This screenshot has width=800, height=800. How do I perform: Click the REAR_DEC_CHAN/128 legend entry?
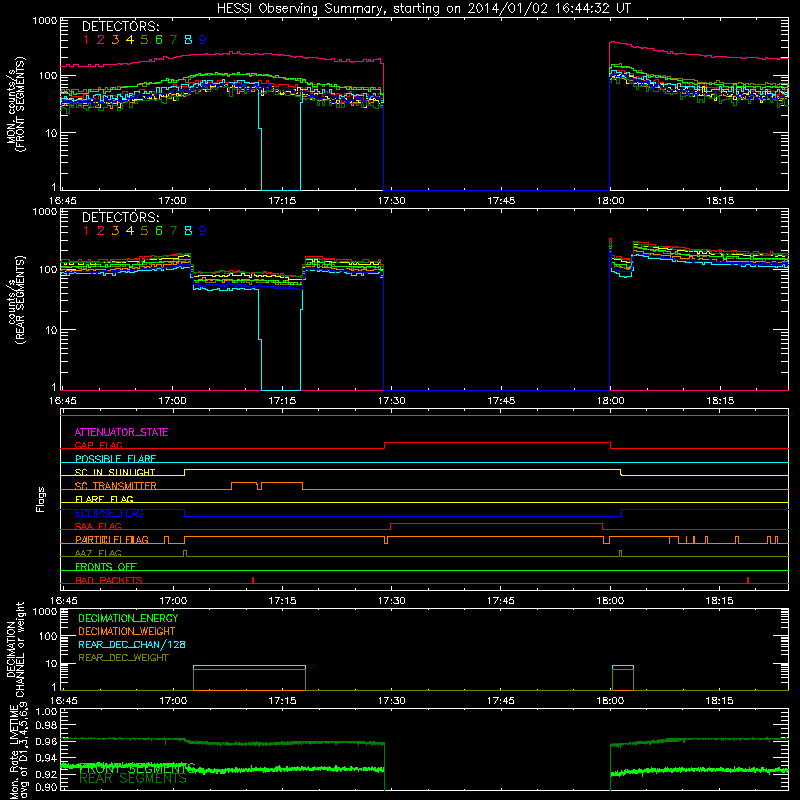[132, 645]
